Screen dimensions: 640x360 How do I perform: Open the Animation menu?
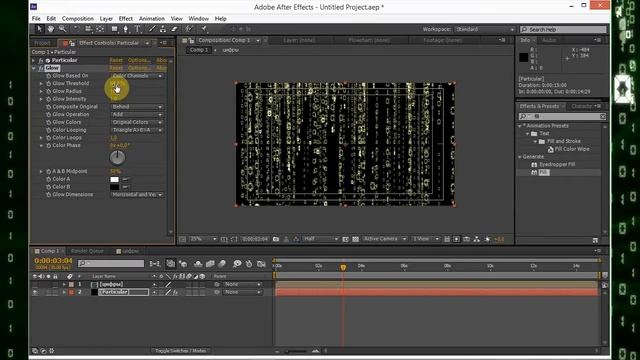point(151,19)
